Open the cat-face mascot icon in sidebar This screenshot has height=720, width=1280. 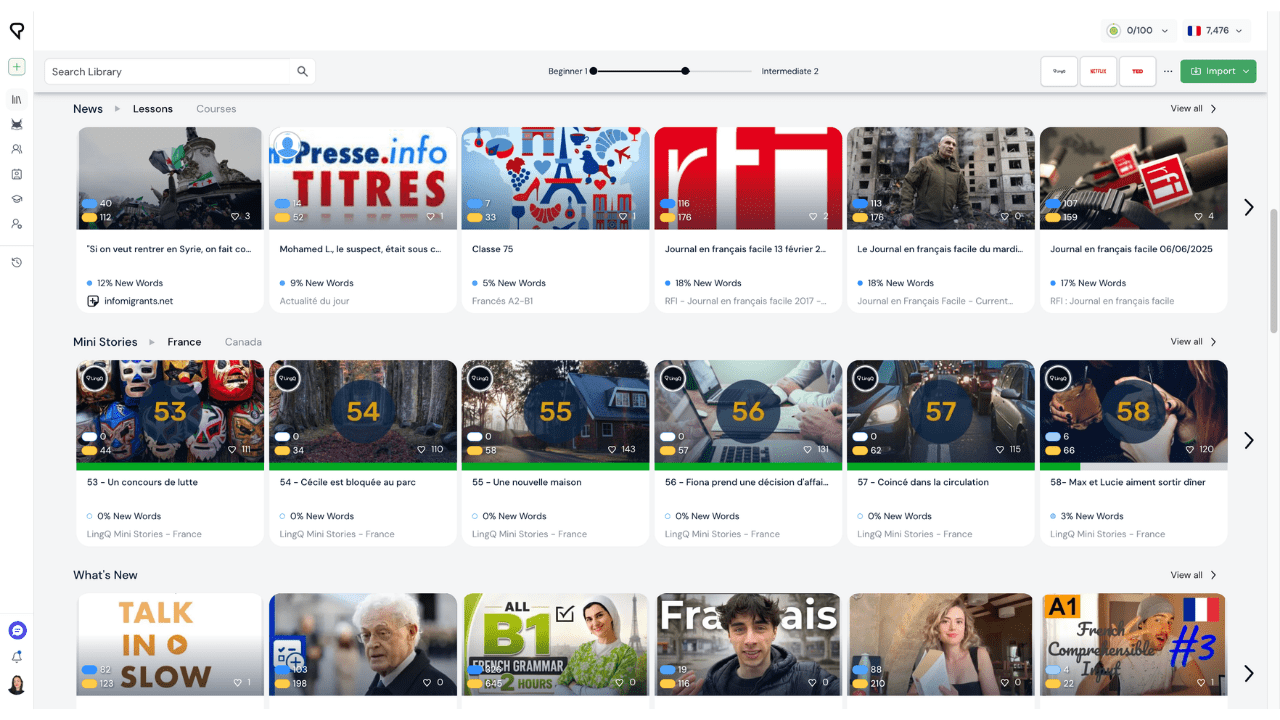click(17, 124)
